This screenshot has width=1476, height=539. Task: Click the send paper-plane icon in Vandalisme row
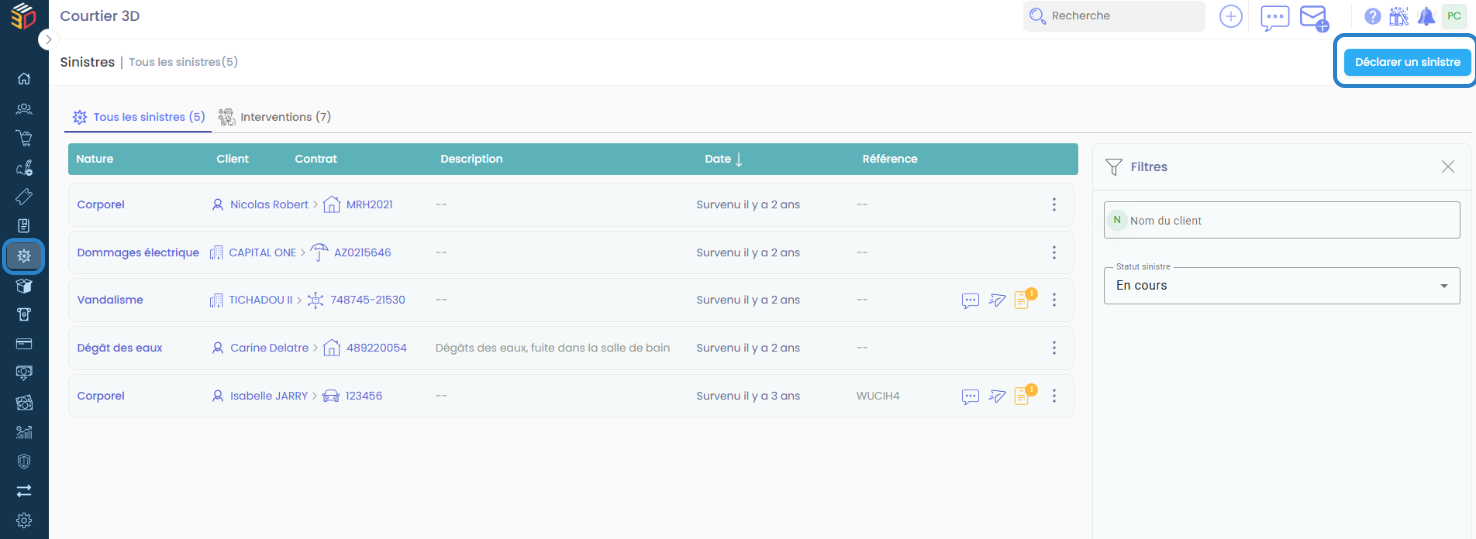997,300
